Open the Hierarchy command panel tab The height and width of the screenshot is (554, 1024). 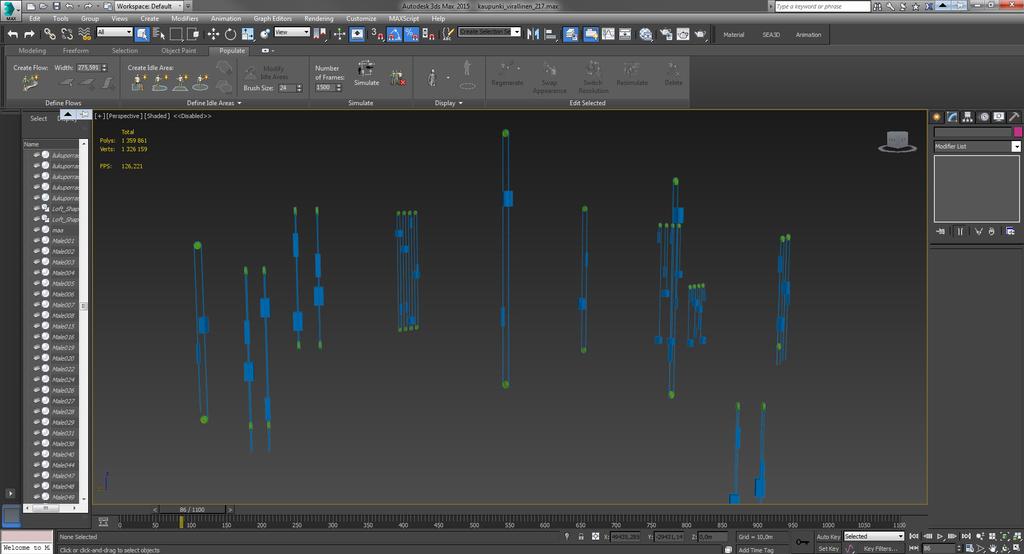pyautogui.click(x=968, y=117)
